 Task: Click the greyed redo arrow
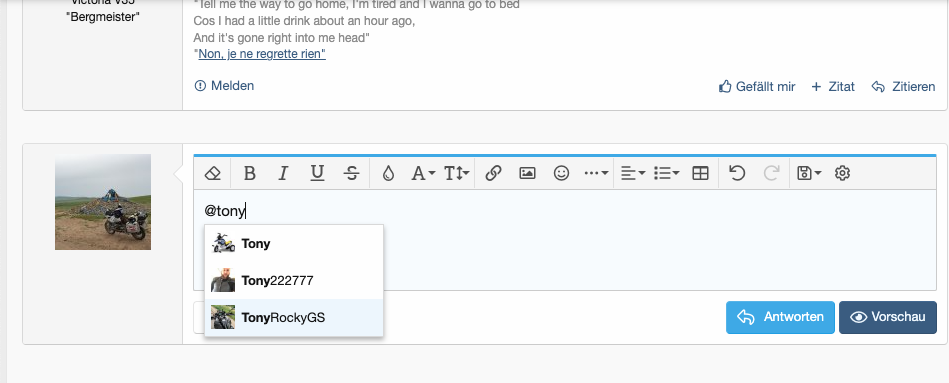[x=771, y=174]
